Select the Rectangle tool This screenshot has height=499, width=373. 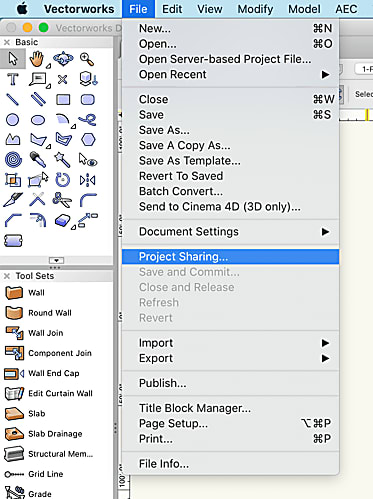pos(63,99)
